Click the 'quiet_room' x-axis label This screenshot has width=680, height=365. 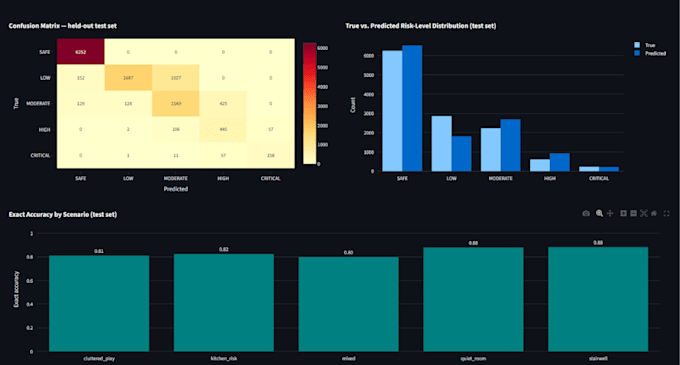(x=473, y=358)
